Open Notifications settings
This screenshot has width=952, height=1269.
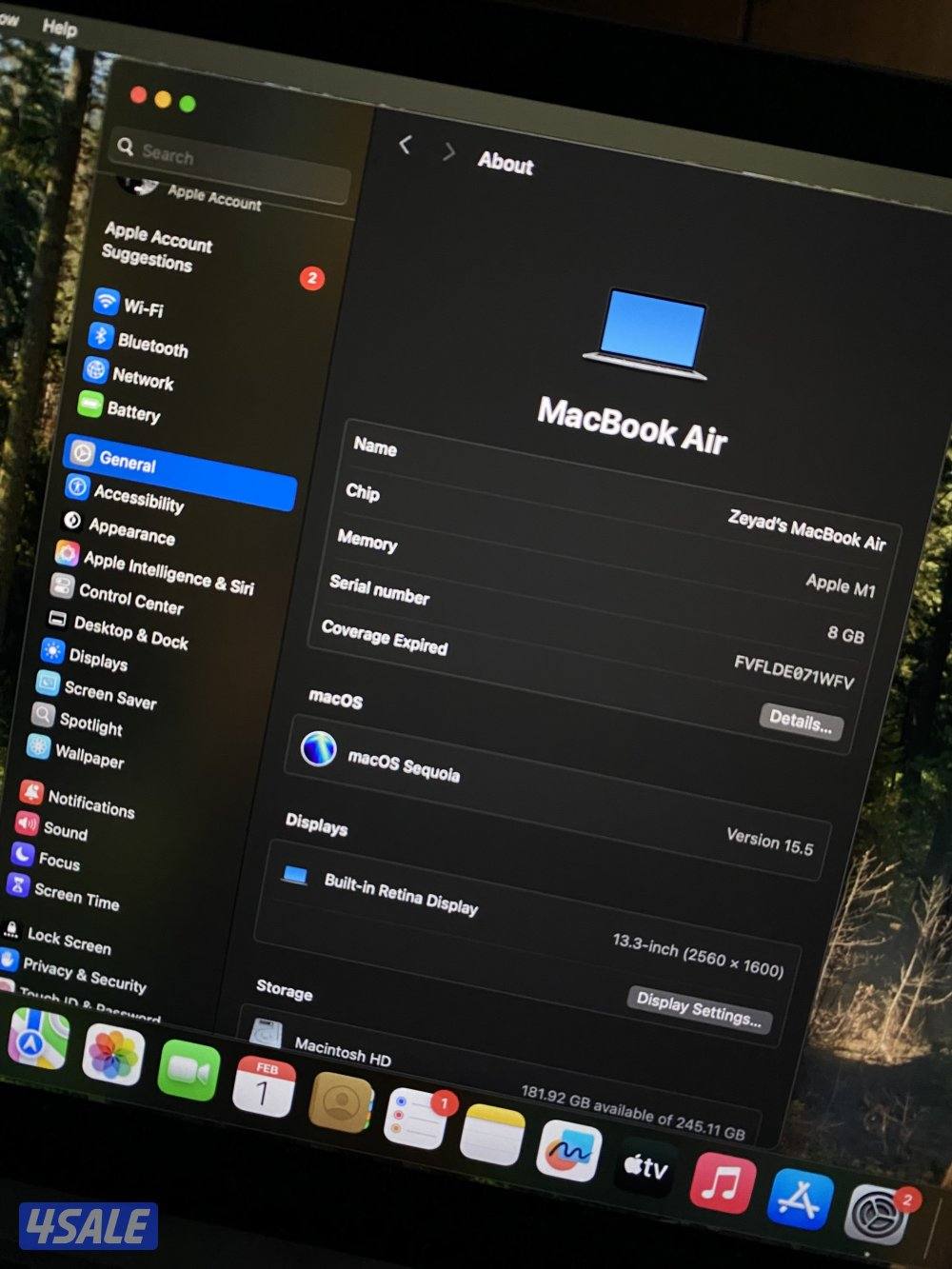90,804
